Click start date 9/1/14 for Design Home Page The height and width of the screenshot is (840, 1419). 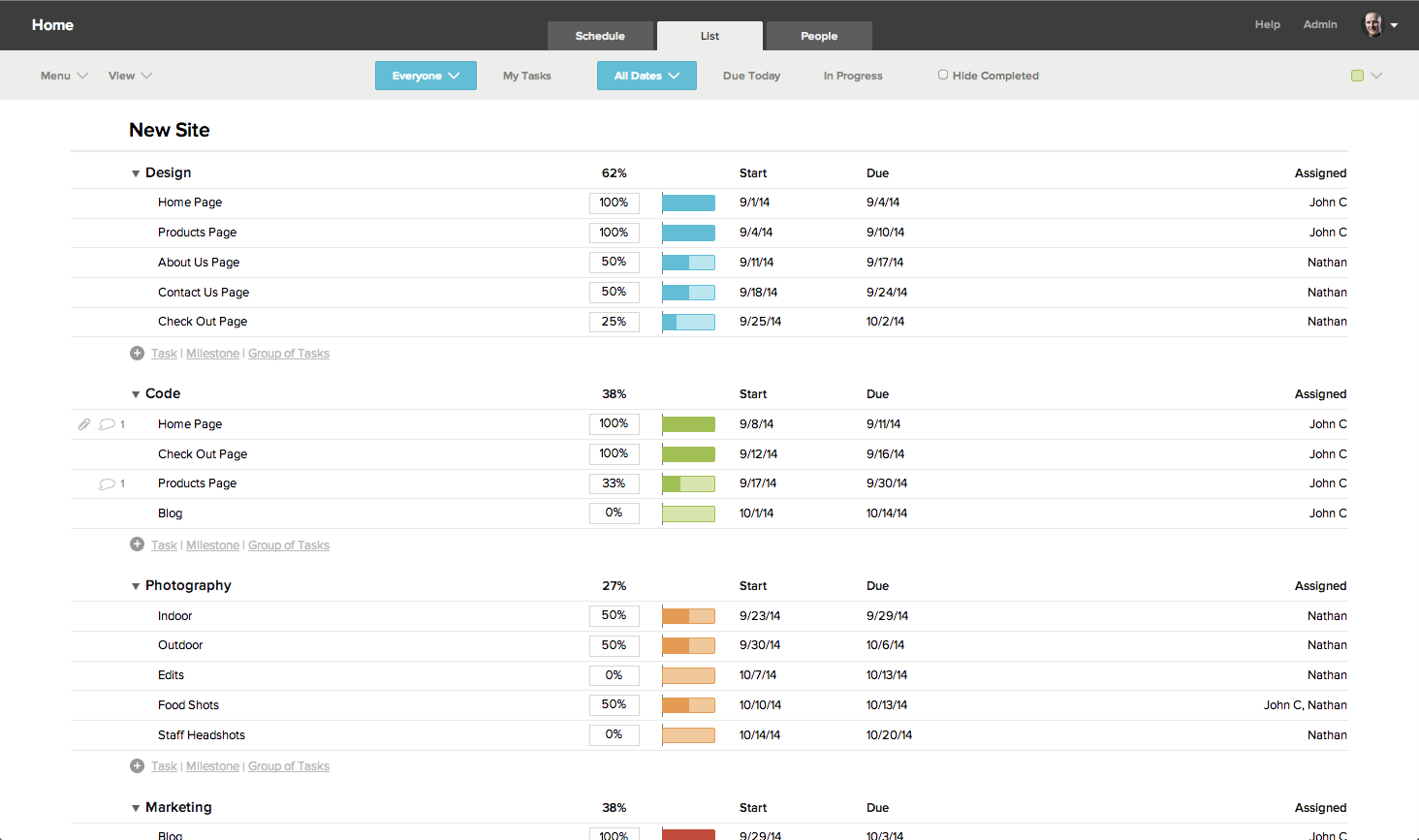point(754,202)
